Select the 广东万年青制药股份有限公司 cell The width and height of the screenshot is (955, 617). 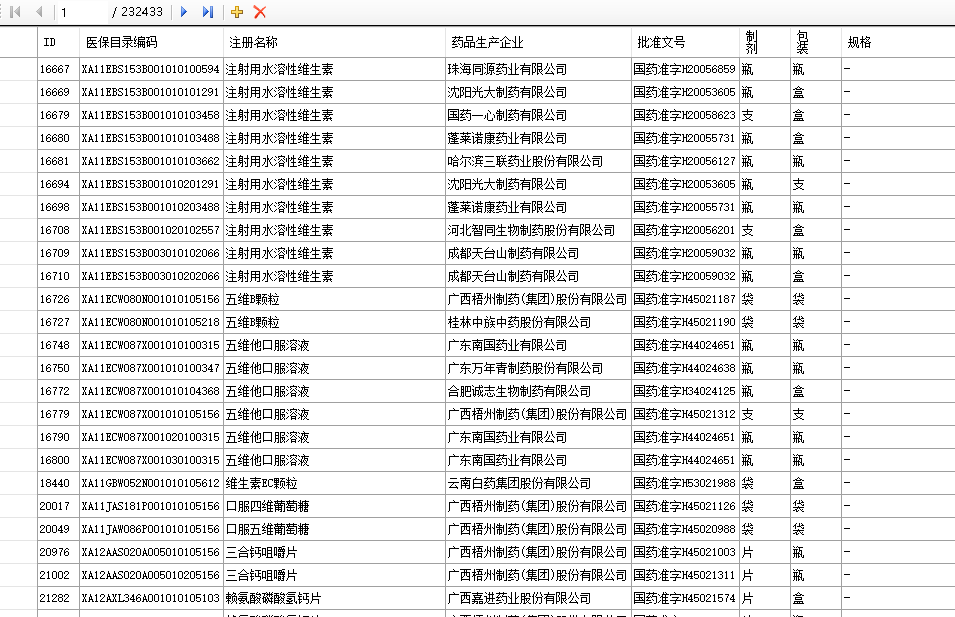[538, 368]
